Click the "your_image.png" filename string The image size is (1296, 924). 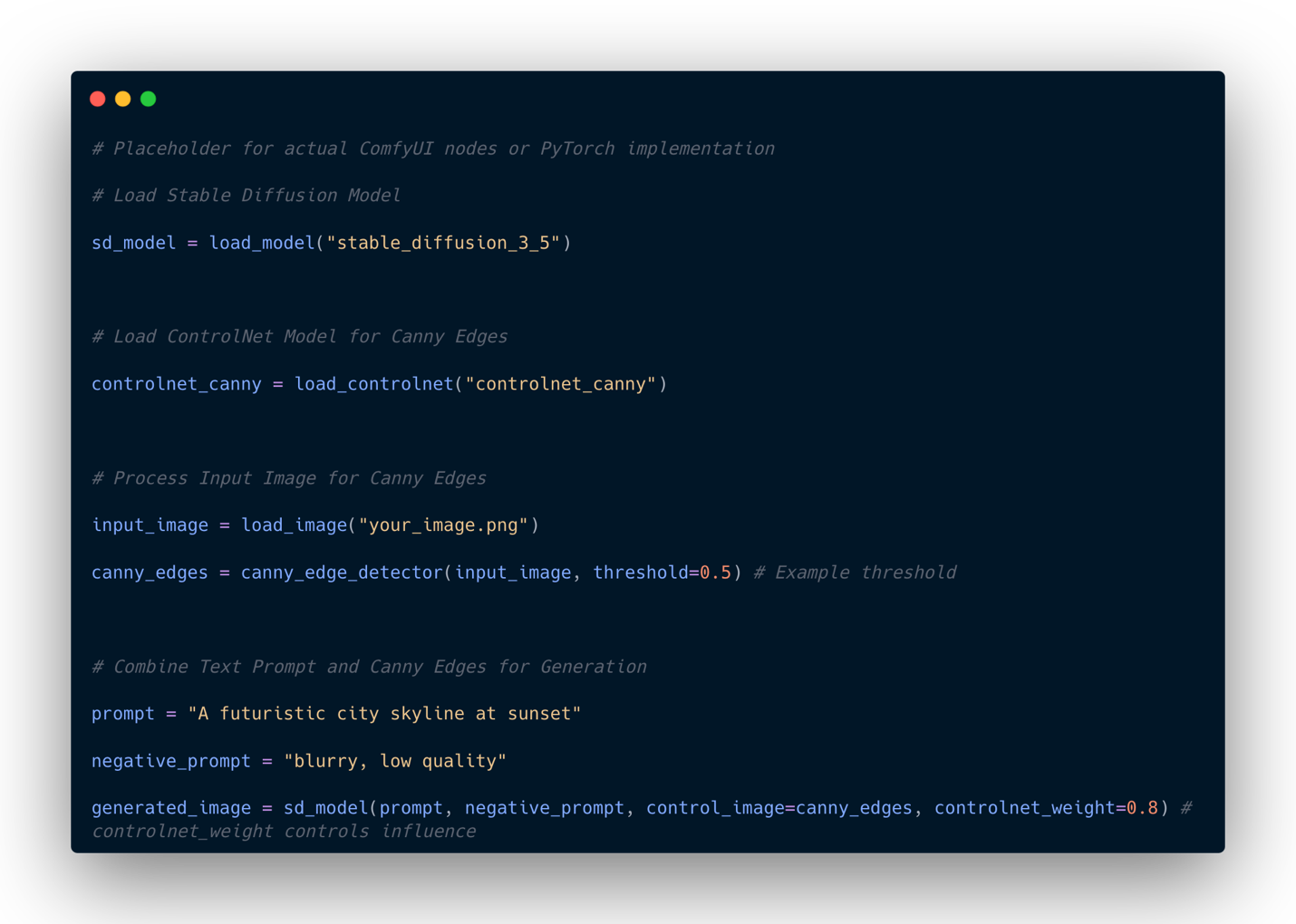coord(443,525)
